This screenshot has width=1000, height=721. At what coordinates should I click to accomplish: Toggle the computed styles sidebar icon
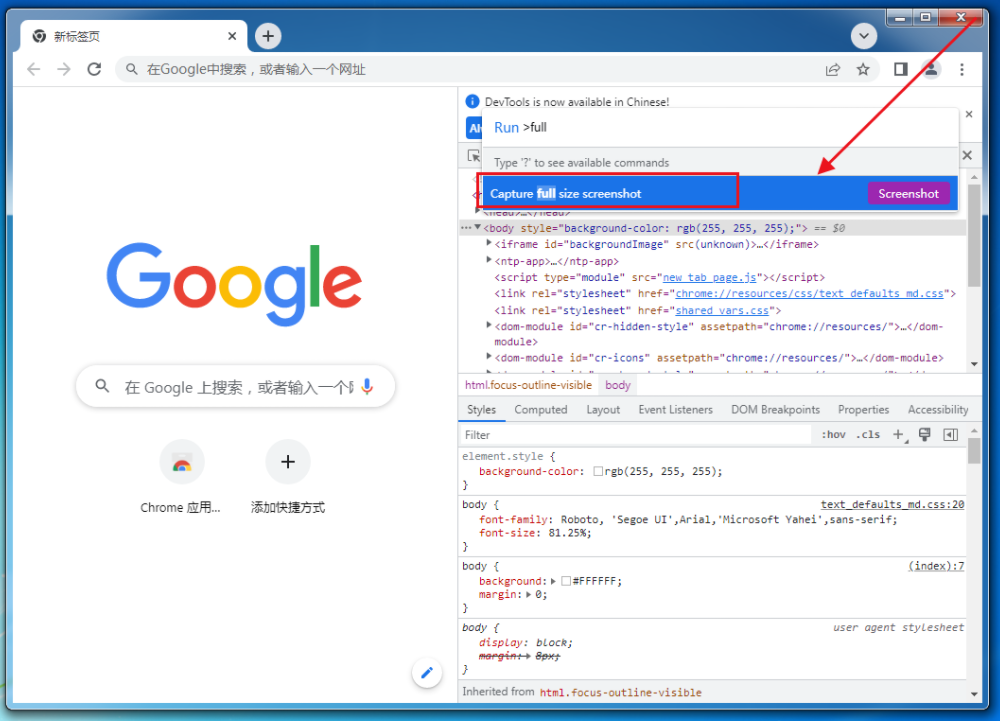coord(950,435)
